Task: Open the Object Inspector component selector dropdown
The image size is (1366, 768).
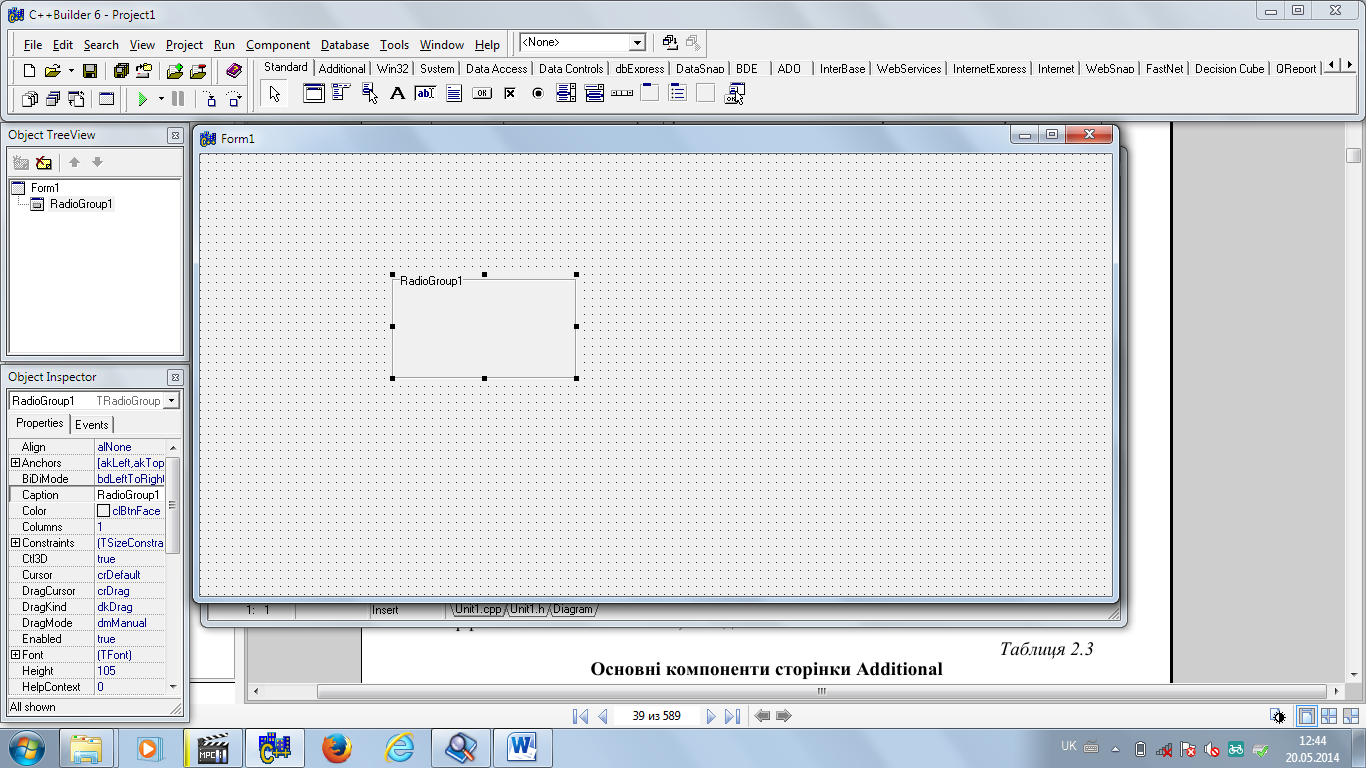Action: coord(171,401)
